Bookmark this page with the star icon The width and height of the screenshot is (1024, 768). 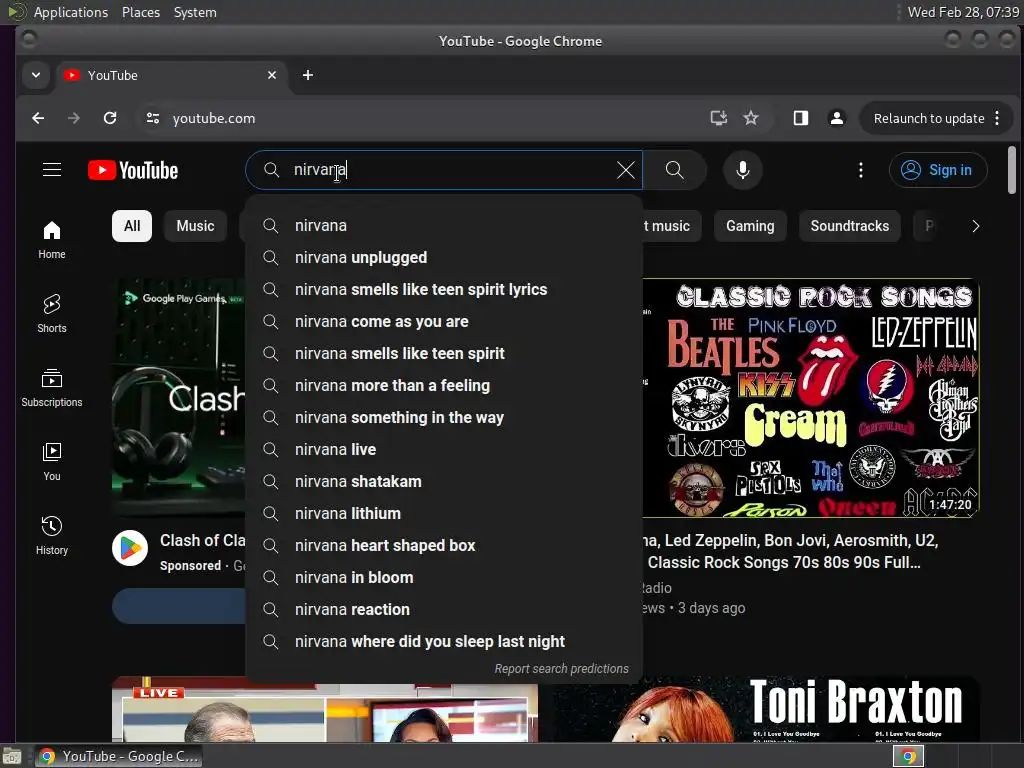pos(751,118)
